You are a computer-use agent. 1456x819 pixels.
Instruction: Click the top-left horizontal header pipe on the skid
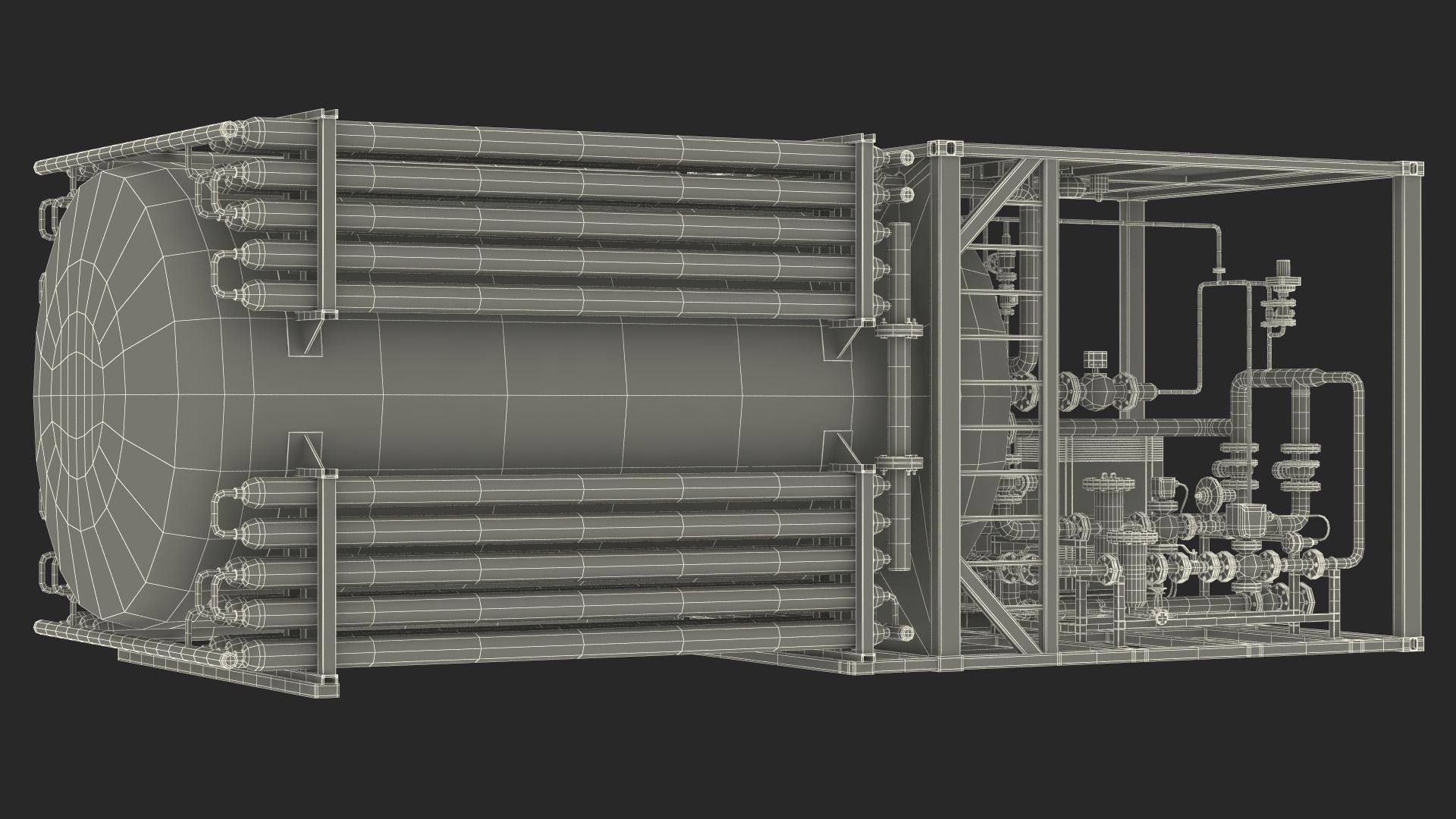(x=129, y=149)
